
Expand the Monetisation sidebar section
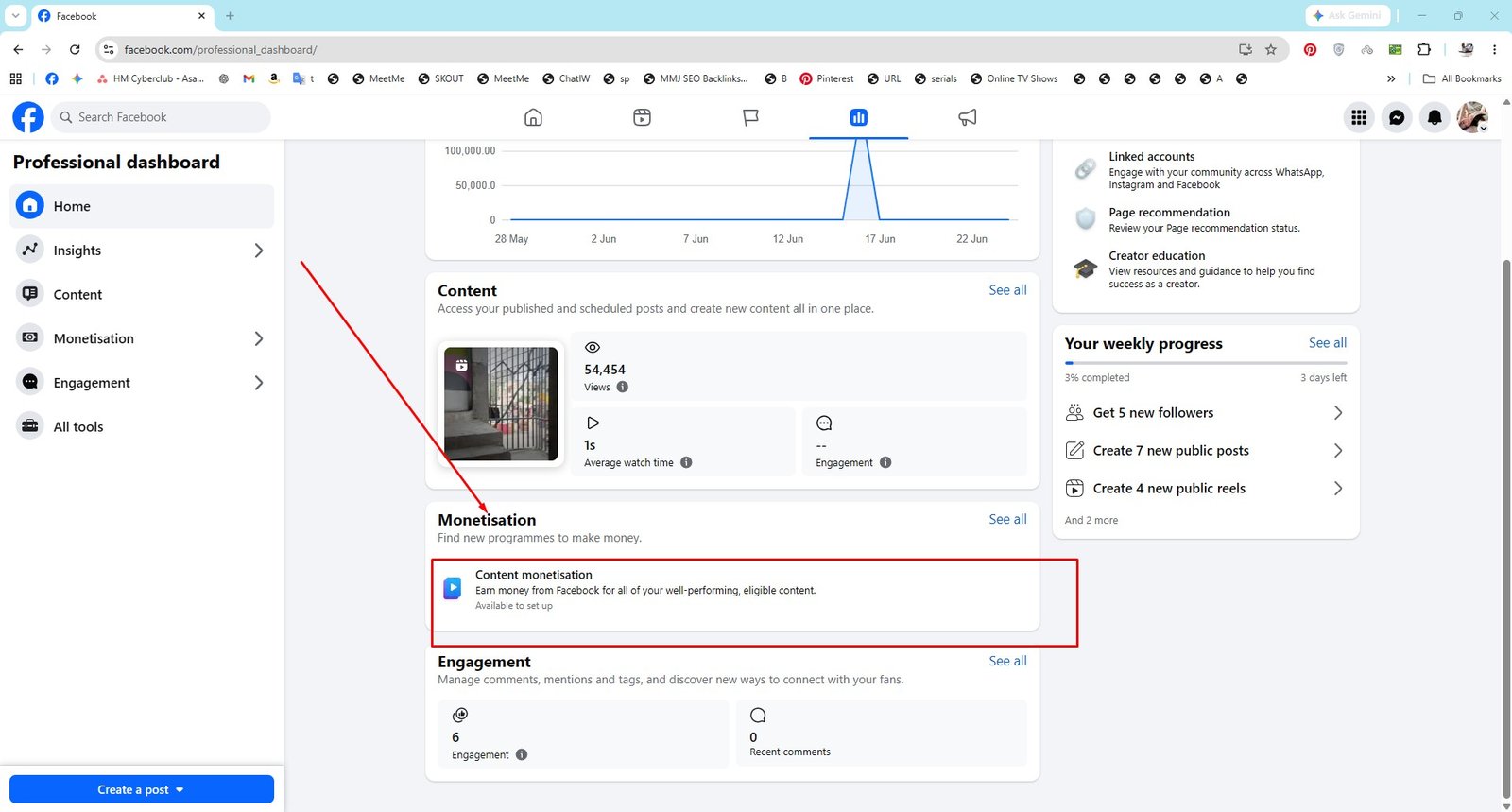pos(259,338)
